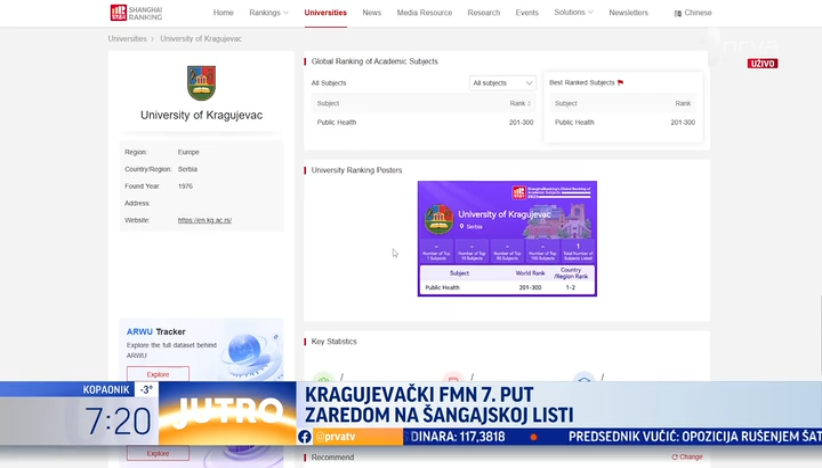Click Public Health in All Subjects table

coord(337,122)
